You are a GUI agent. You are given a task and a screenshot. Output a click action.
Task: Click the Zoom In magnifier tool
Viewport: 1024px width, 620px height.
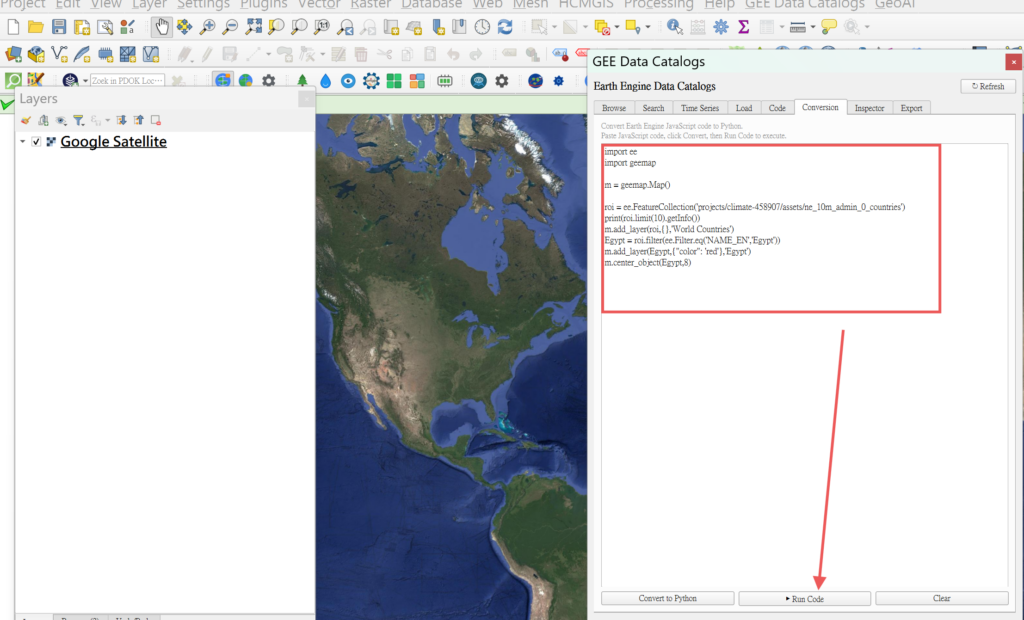point(208,26)
